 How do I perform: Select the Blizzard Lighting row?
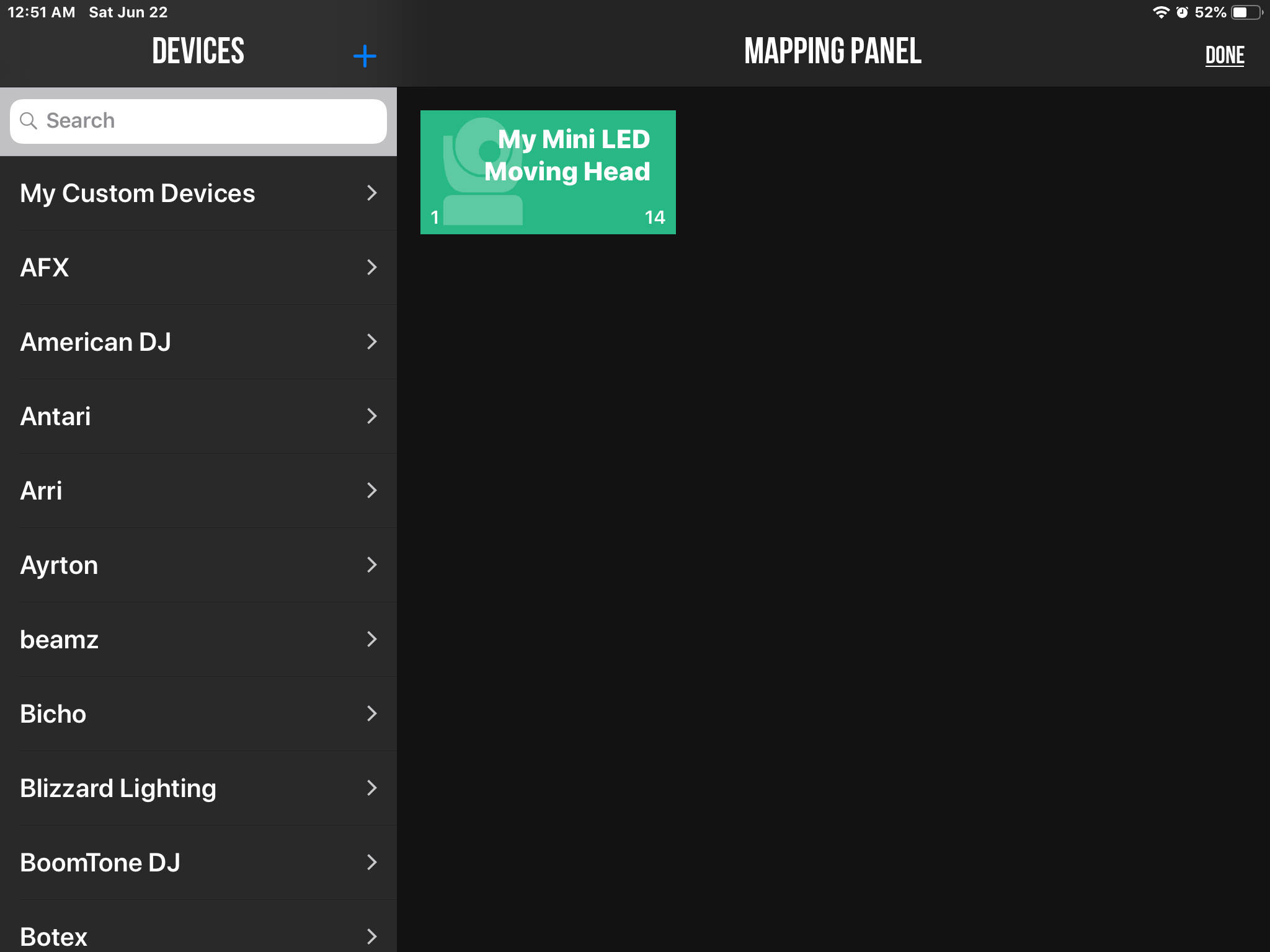click(198, 788)
